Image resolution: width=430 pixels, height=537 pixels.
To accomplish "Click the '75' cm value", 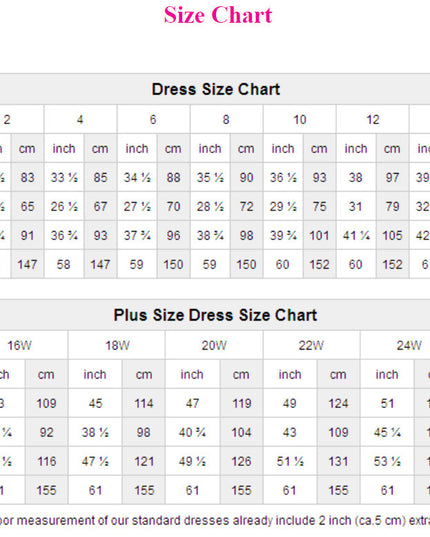I will tap(319, 207).
